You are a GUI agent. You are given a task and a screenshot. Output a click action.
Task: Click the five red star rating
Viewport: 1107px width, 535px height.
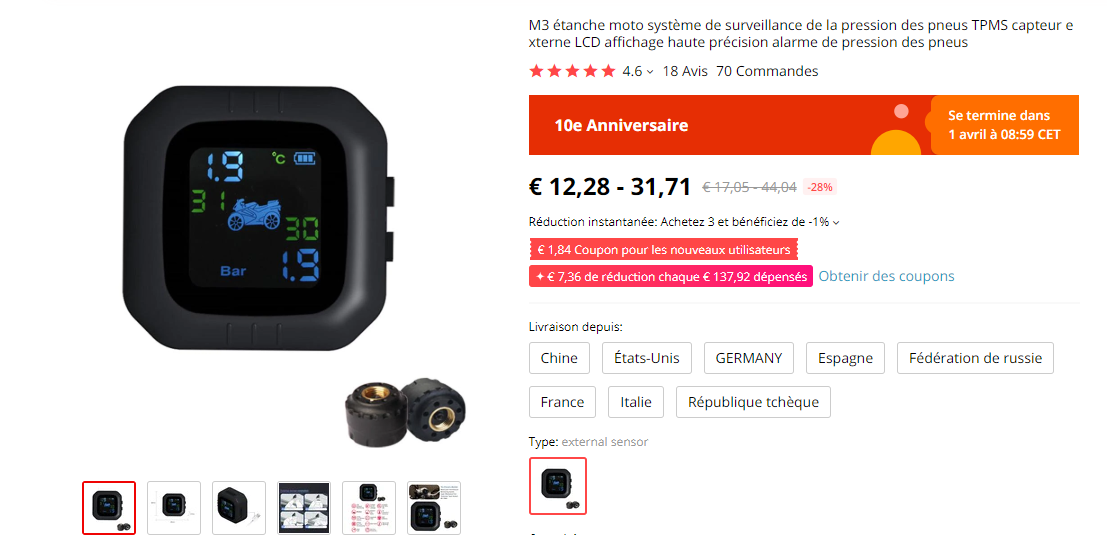click(x=573, y=71)
